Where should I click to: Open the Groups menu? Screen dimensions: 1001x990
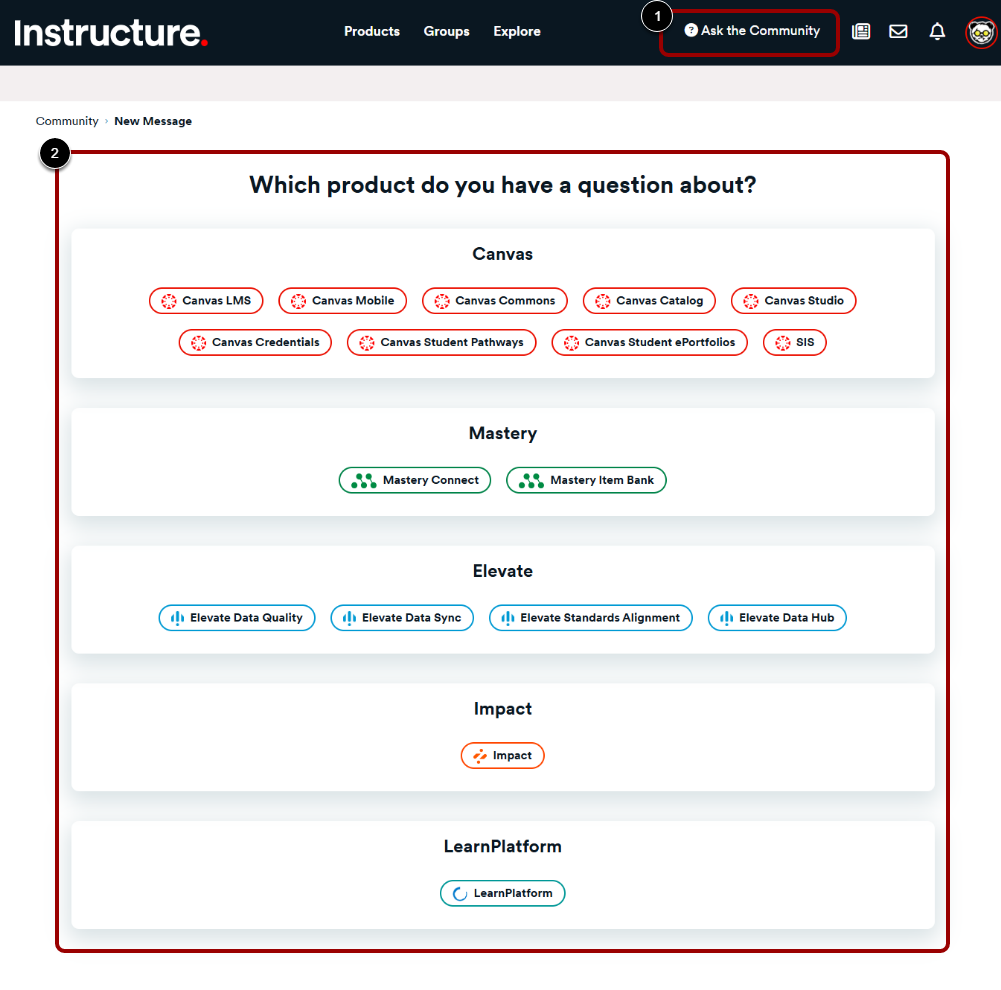point(446,31)
